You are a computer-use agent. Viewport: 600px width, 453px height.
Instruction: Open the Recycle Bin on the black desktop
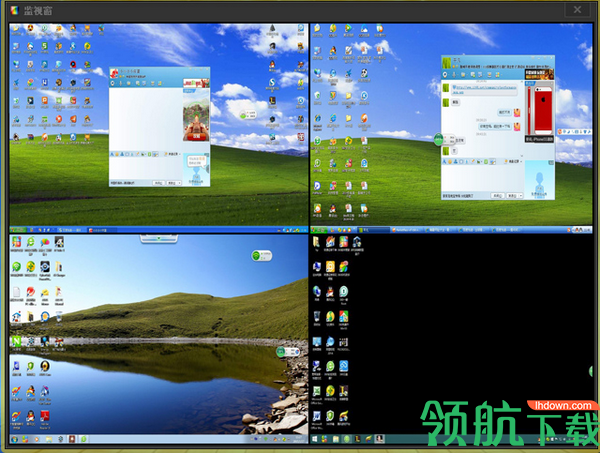click(x=317, y=317)
